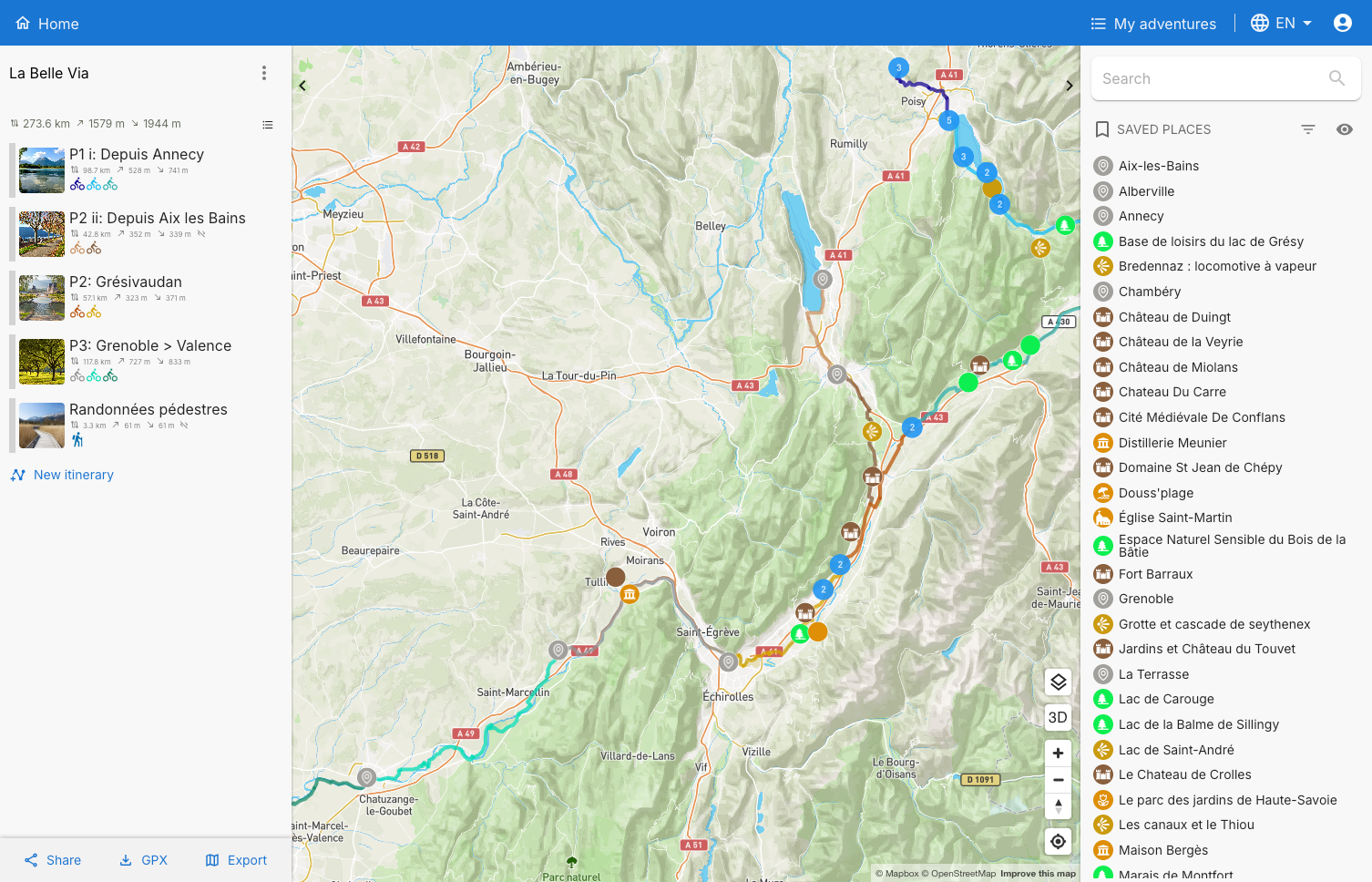Collapse the left itinerary panel
This screenshot has height=882, width=1372.
pos(302,86)
